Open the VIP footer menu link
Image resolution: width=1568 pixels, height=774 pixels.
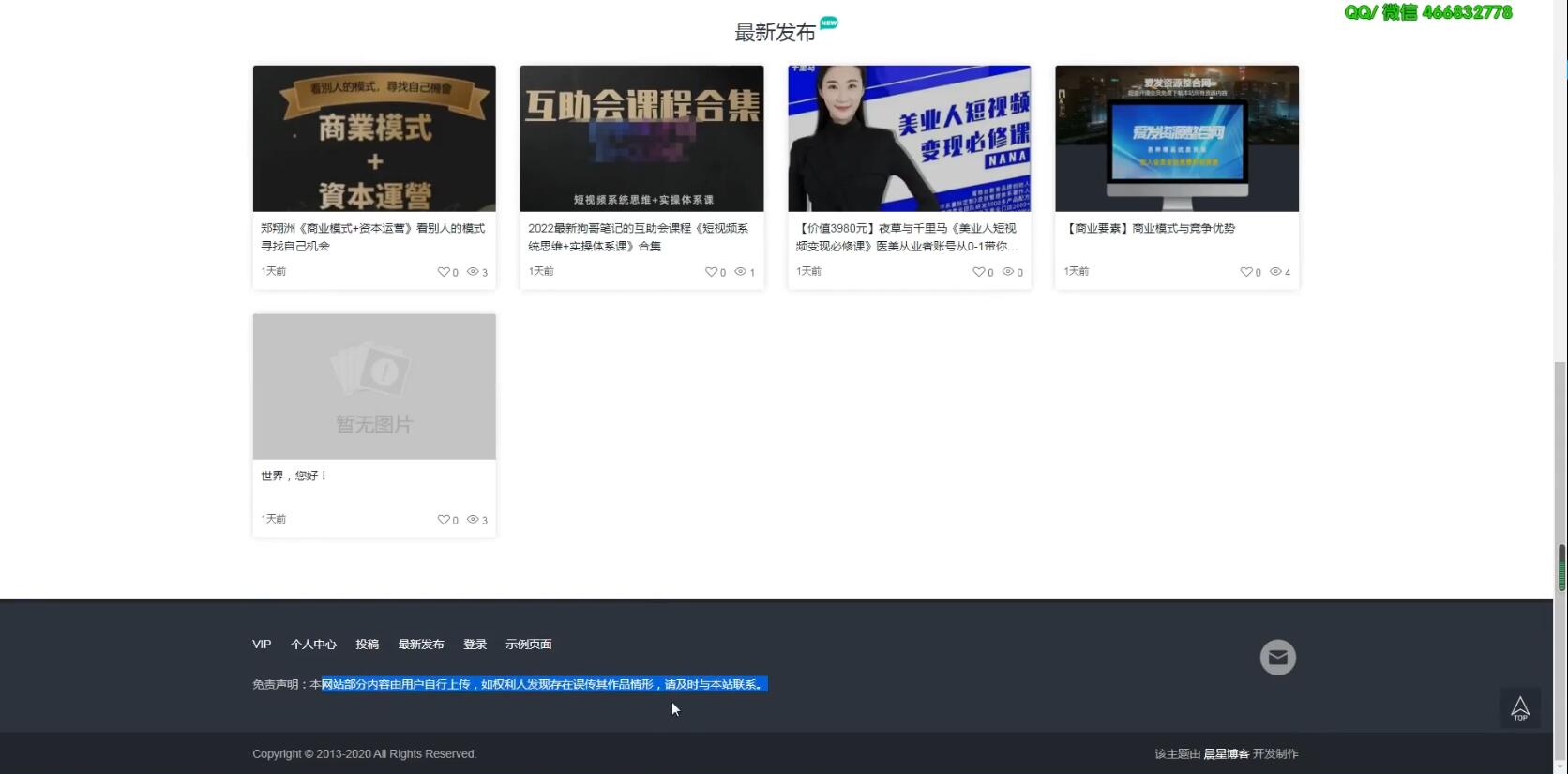point(262,645)
